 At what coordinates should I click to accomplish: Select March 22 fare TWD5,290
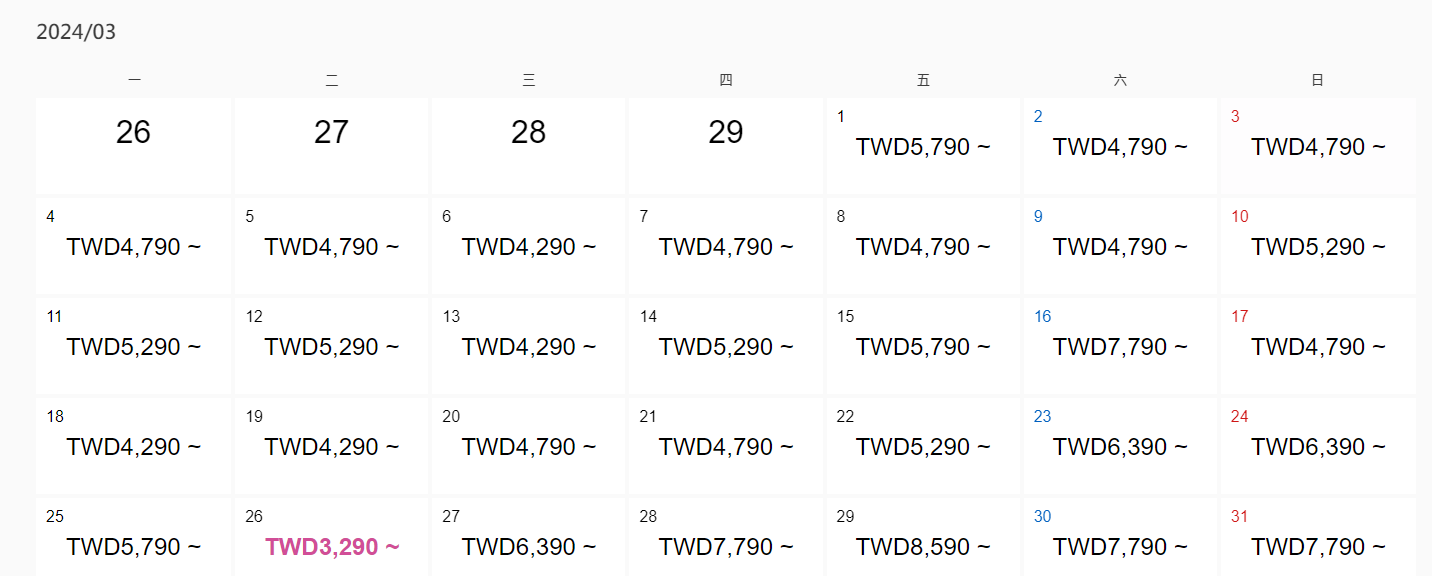coord(923,447)
